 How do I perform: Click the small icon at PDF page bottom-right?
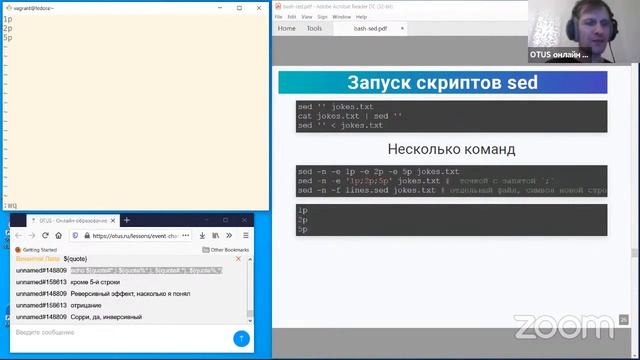click(x=623, y=320)
